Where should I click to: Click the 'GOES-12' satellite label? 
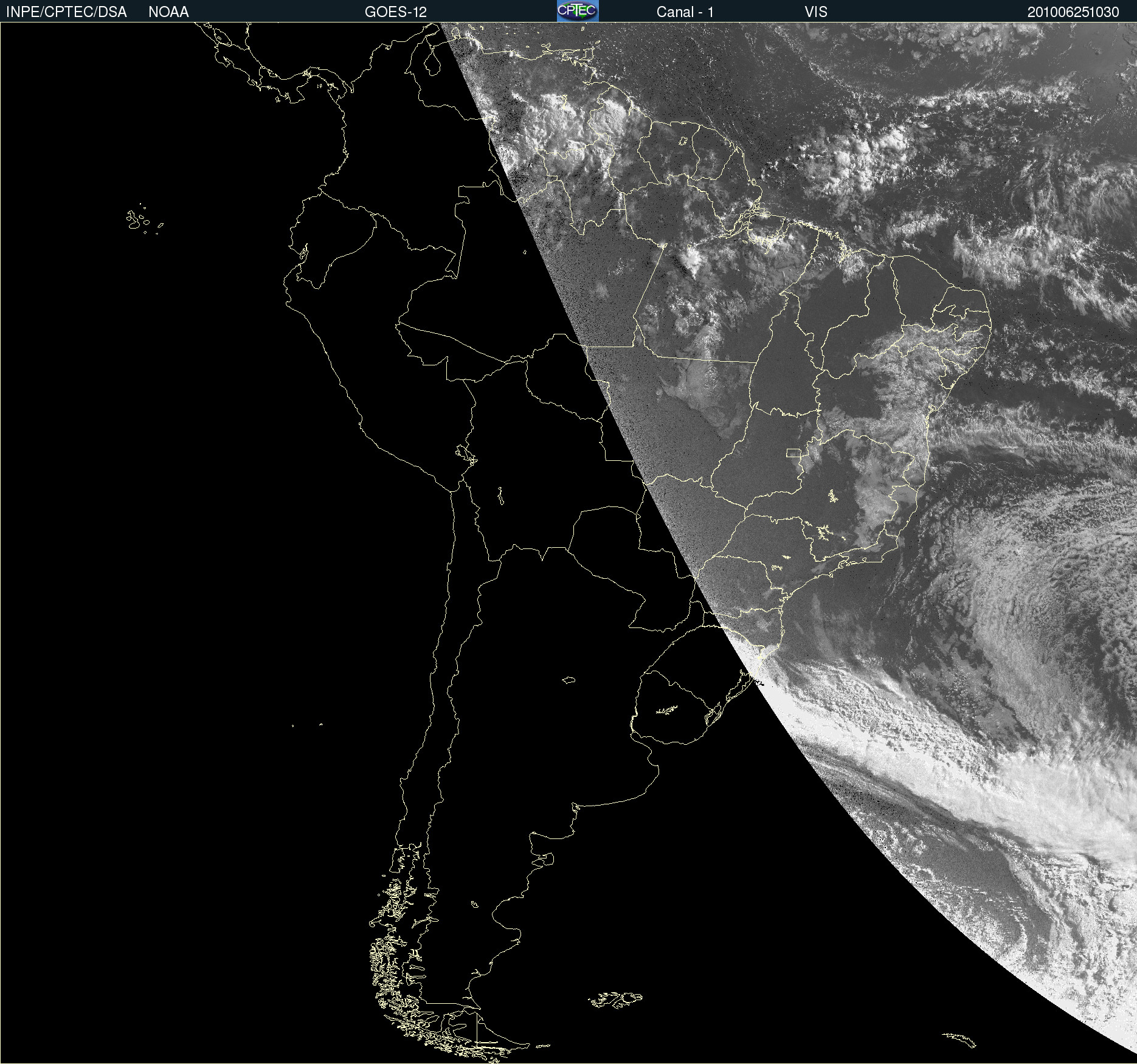pos(396,12)
